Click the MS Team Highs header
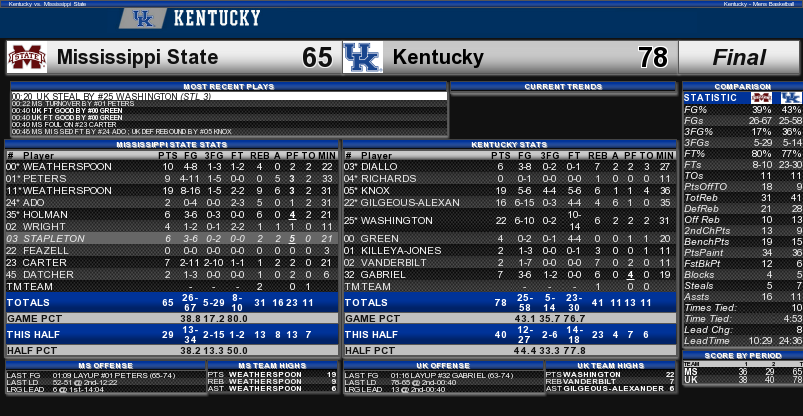803x416 pixels. [272, 366]
